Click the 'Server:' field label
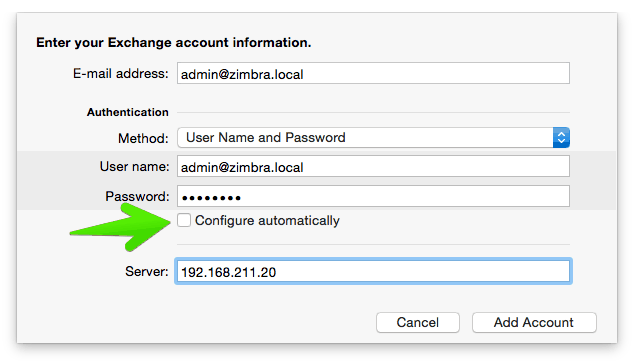 [x=146, y=271]
